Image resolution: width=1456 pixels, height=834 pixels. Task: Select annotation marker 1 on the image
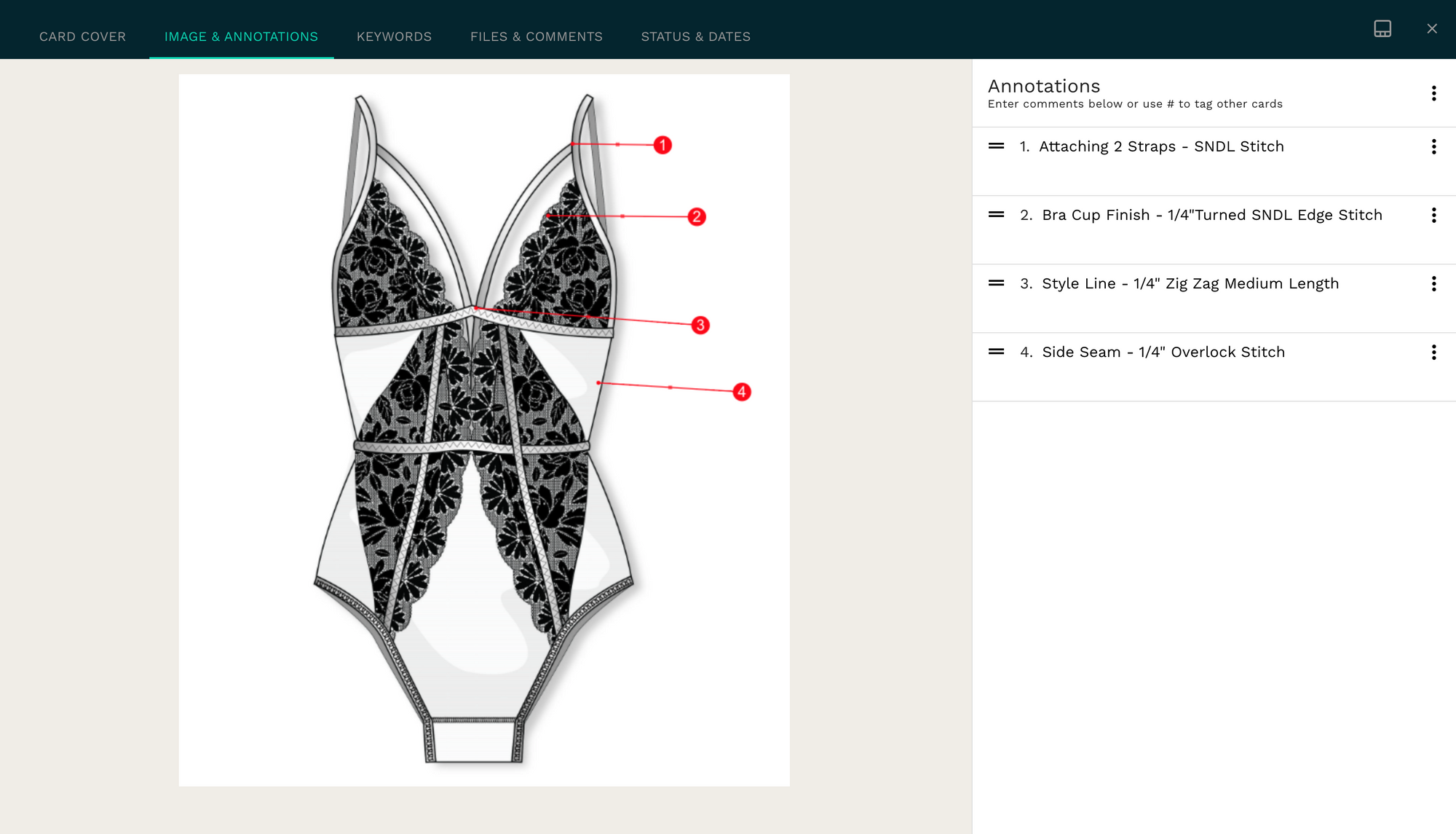pos(662,145)
